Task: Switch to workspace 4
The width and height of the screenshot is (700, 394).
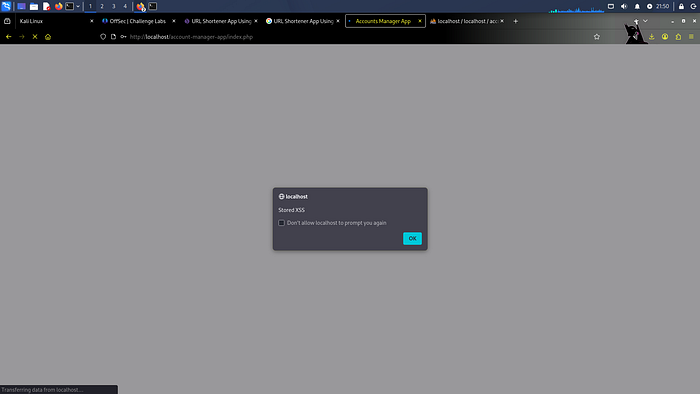Action: (125, 6)
